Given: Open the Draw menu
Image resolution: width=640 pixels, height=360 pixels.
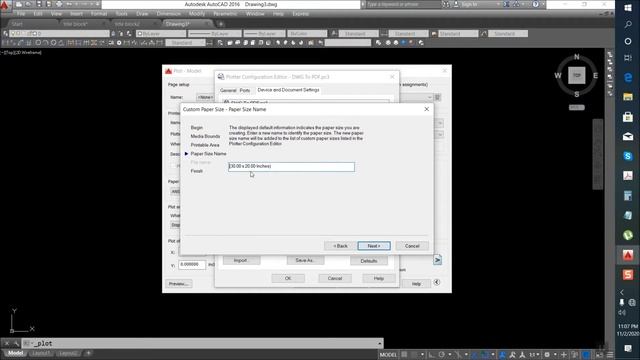Looking at the screenshot, I should [142, 14].
